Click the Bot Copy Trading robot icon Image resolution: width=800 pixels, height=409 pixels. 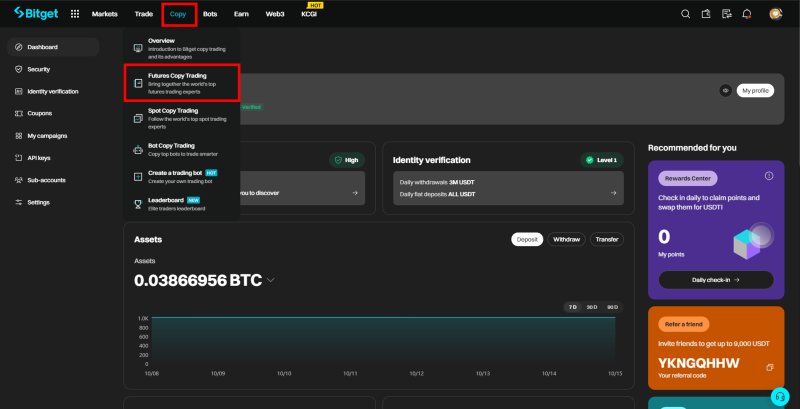138,150
